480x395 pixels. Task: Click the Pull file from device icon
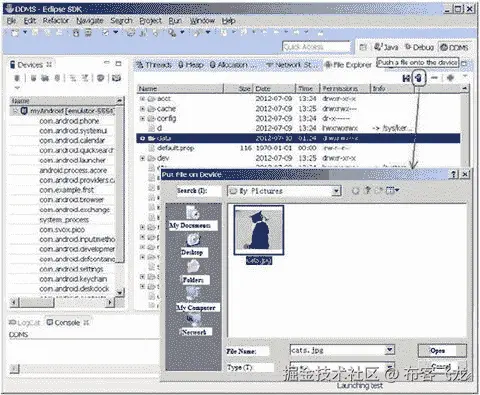pyautogui.click(x=406, y=78)
